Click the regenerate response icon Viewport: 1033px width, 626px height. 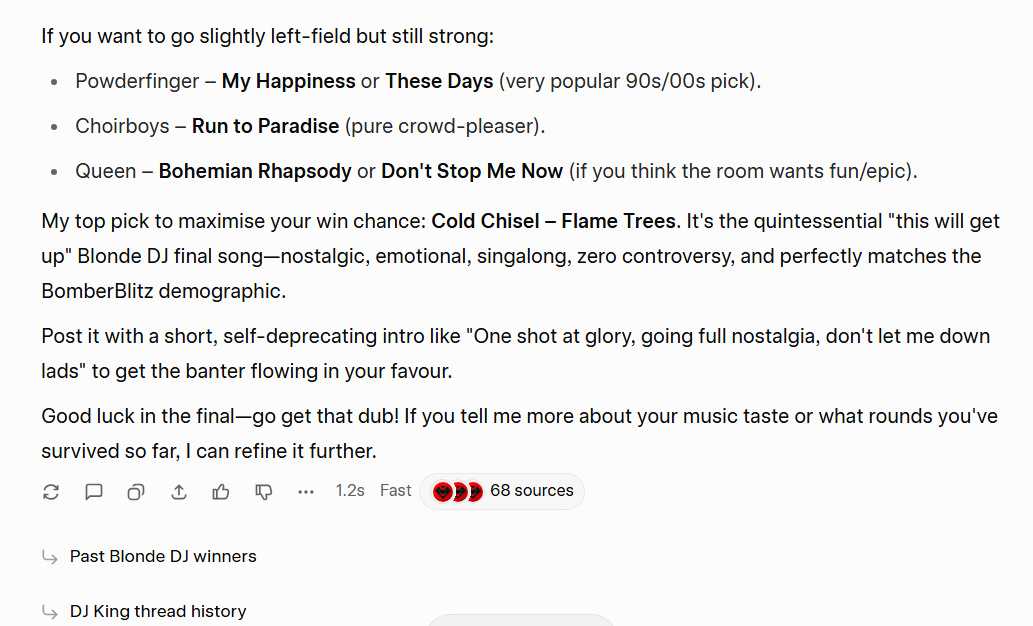(x=51, y=491)
